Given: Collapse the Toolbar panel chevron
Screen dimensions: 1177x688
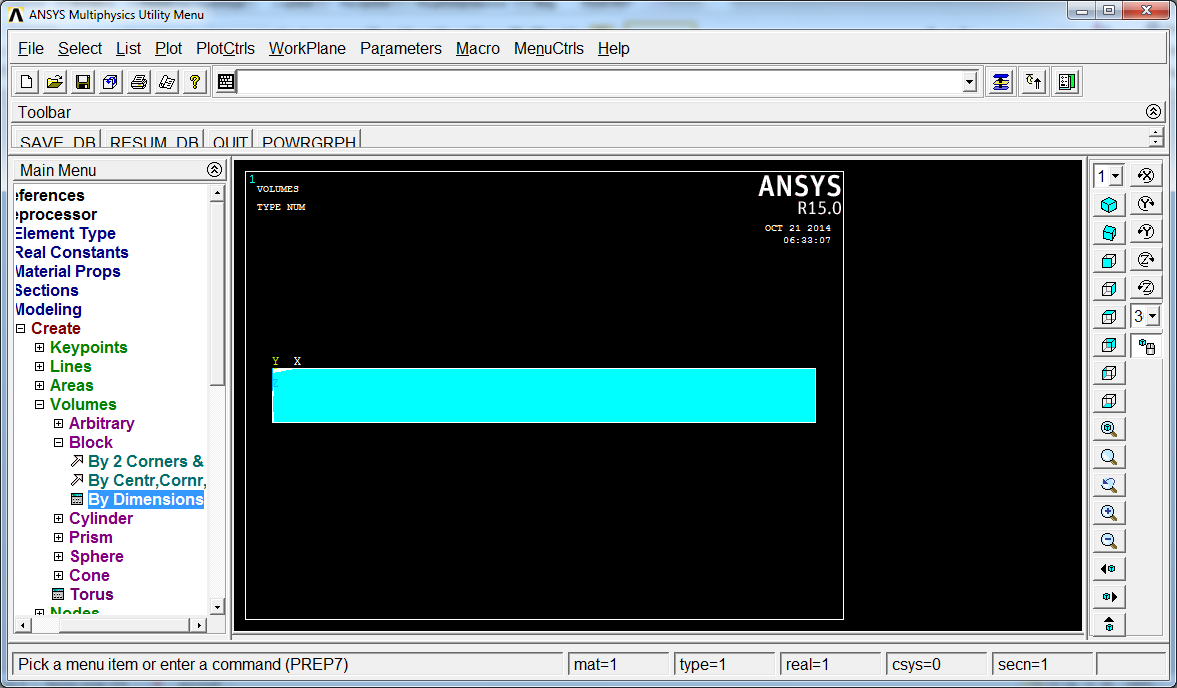Looking at the screenshot, I should [x=1154, y=112].
